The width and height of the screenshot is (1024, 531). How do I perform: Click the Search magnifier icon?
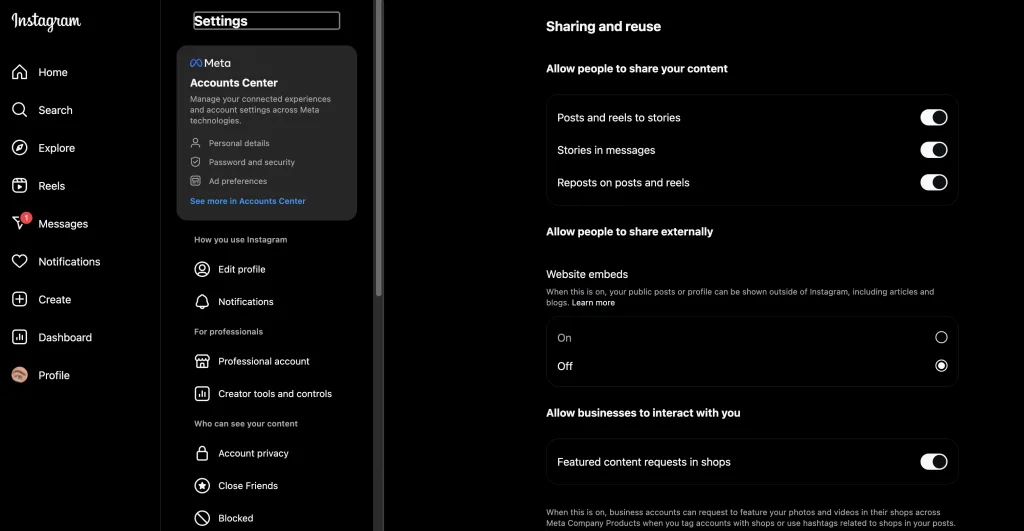click(20, 110)
